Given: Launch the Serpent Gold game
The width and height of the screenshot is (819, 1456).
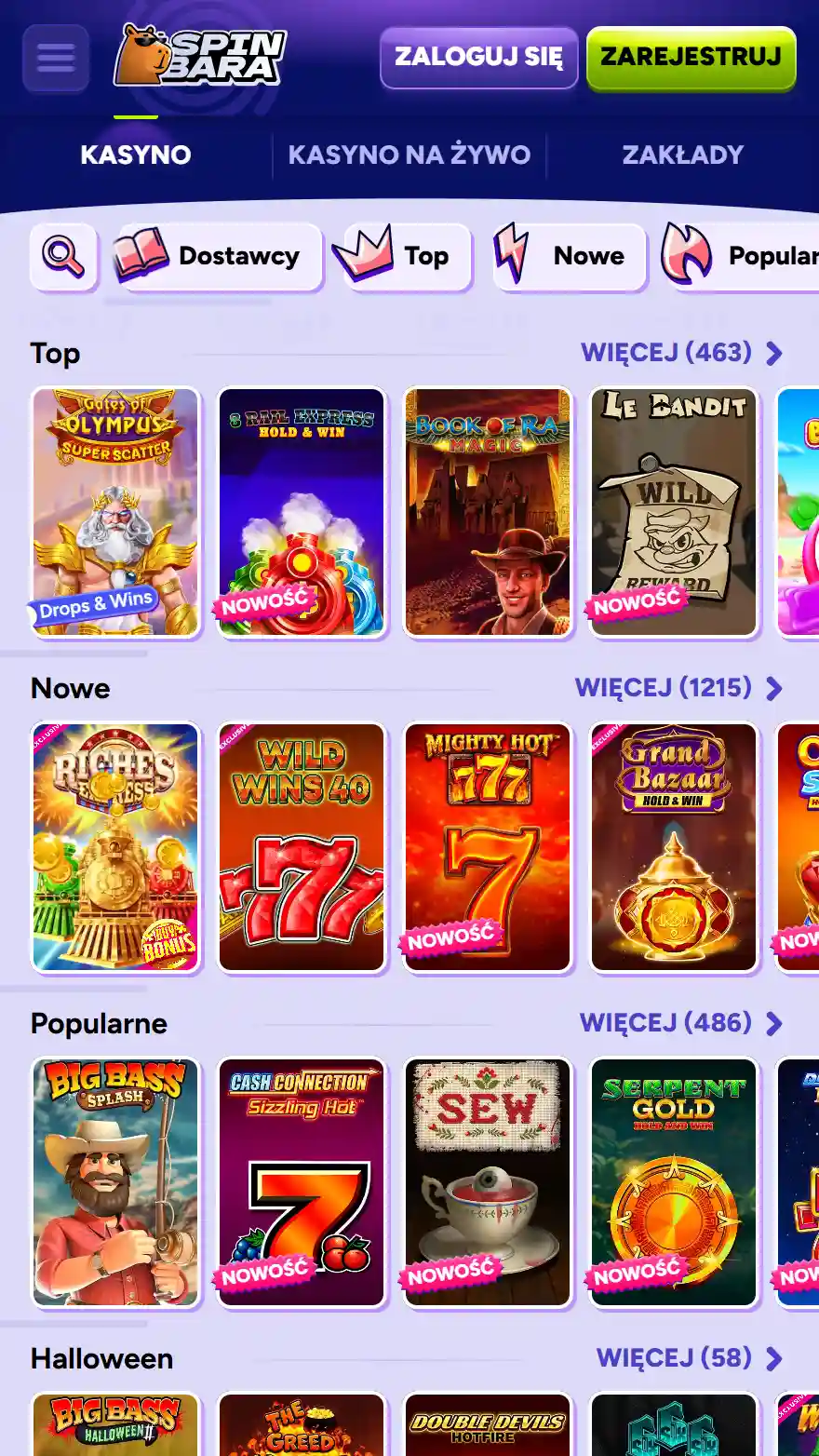Looking at the screenshot, I should click(x=674, y=1182).
